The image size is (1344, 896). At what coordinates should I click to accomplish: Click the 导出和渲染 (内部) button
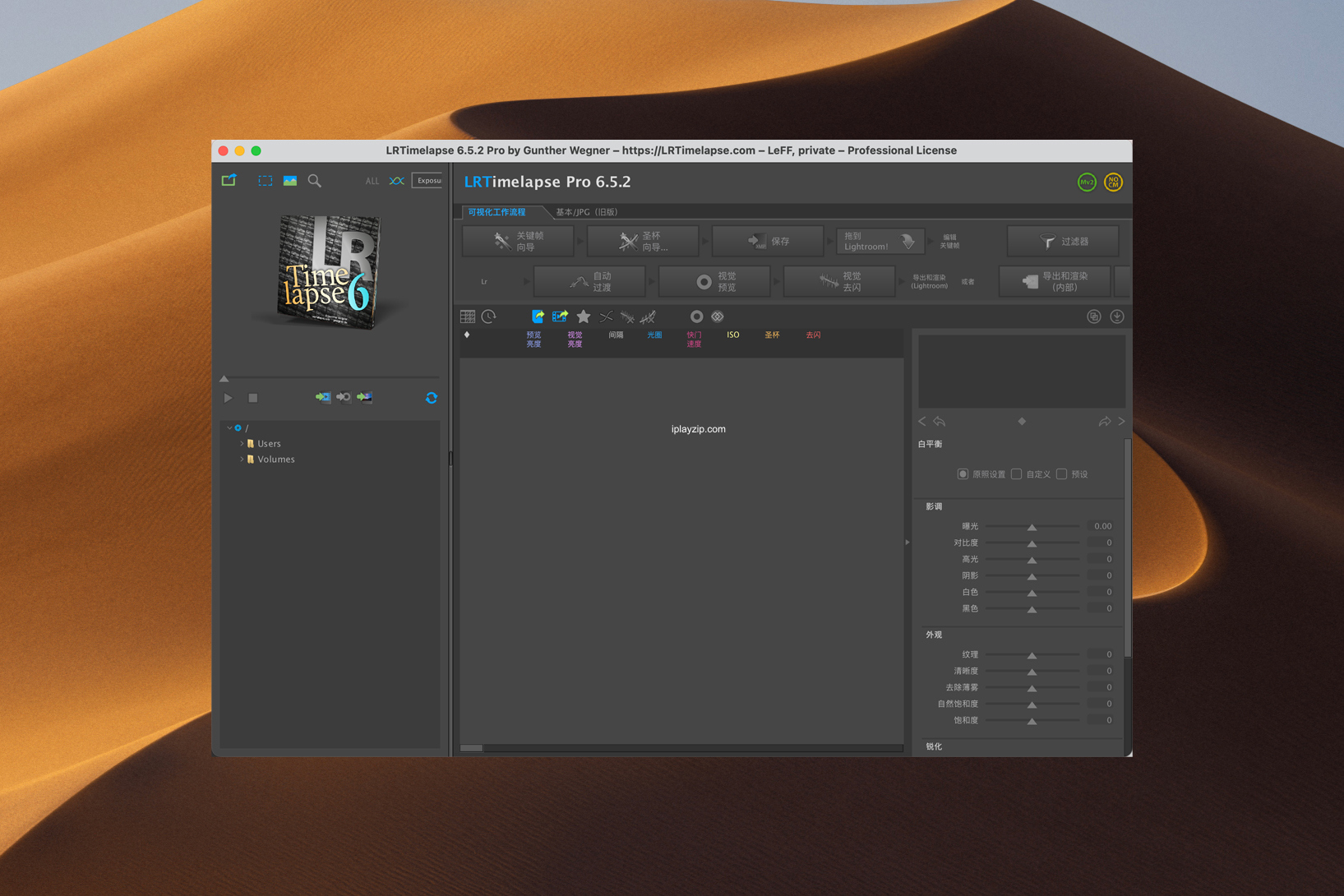pyautogui.click(x=1055, y=281)
